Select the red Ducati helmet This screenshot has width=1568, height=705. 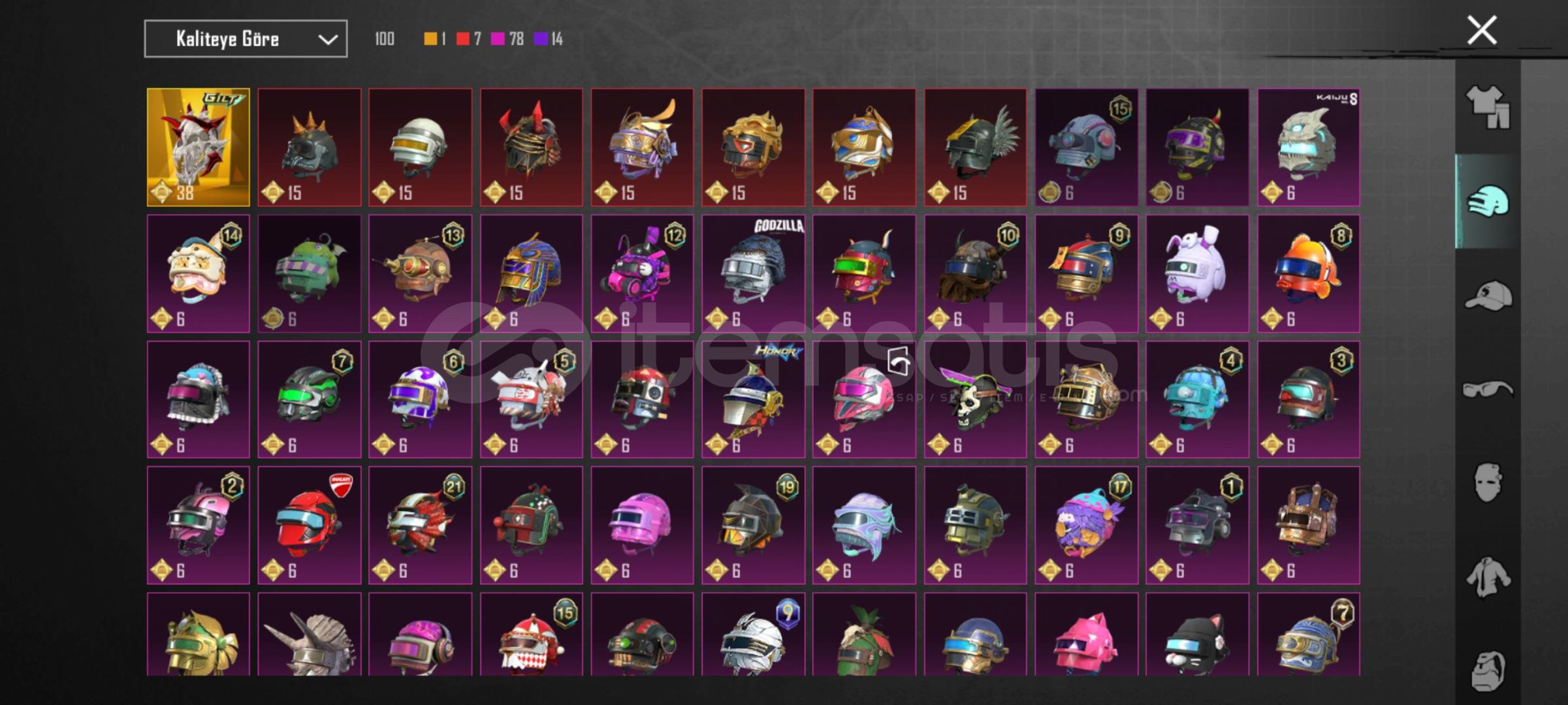(310, 525)
